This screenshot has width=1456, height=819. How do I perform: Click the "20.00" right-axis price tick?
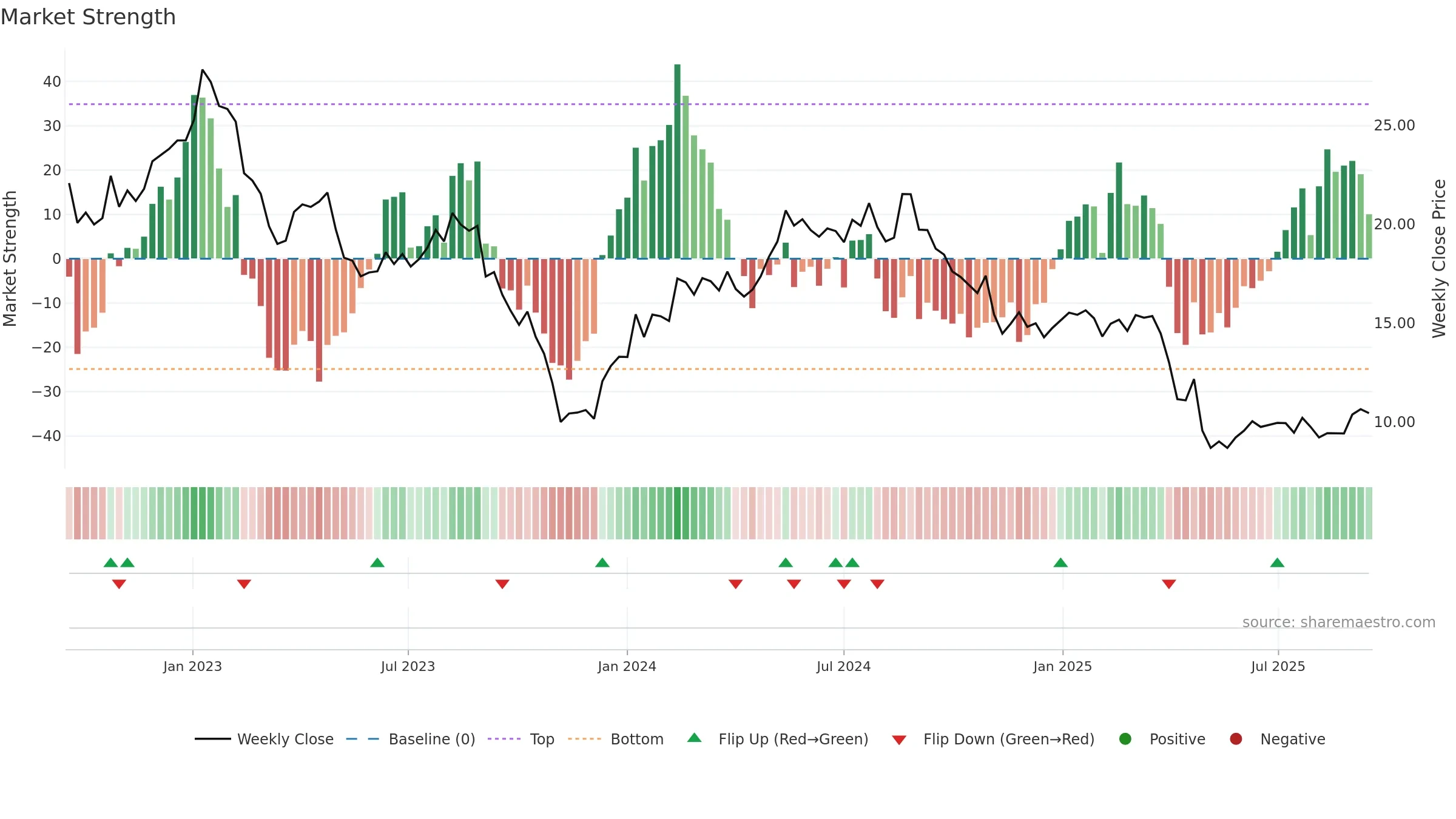[1394, 224]
